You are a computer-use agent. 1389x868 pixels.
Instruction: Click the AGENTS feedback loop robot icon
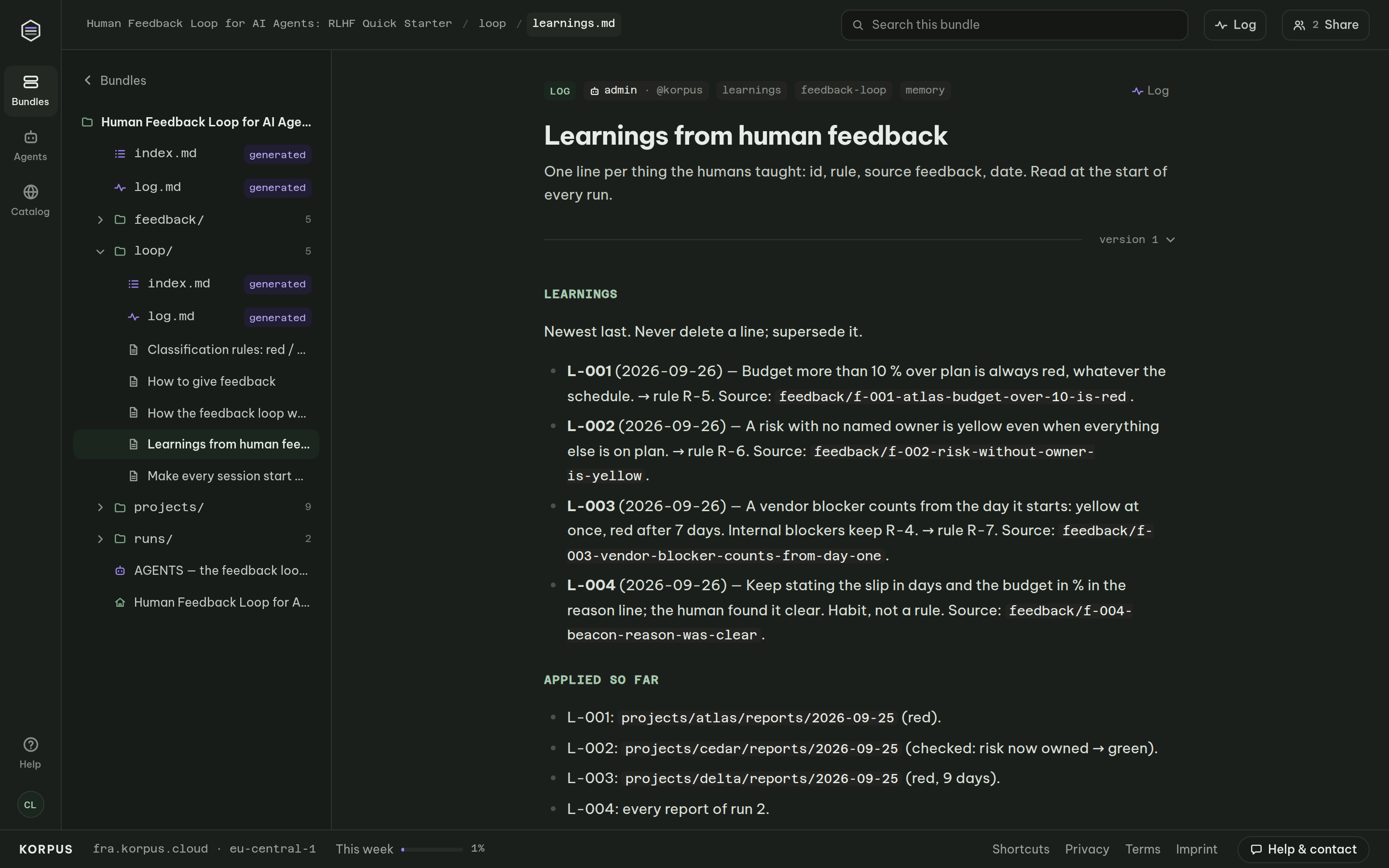[120, 570]
